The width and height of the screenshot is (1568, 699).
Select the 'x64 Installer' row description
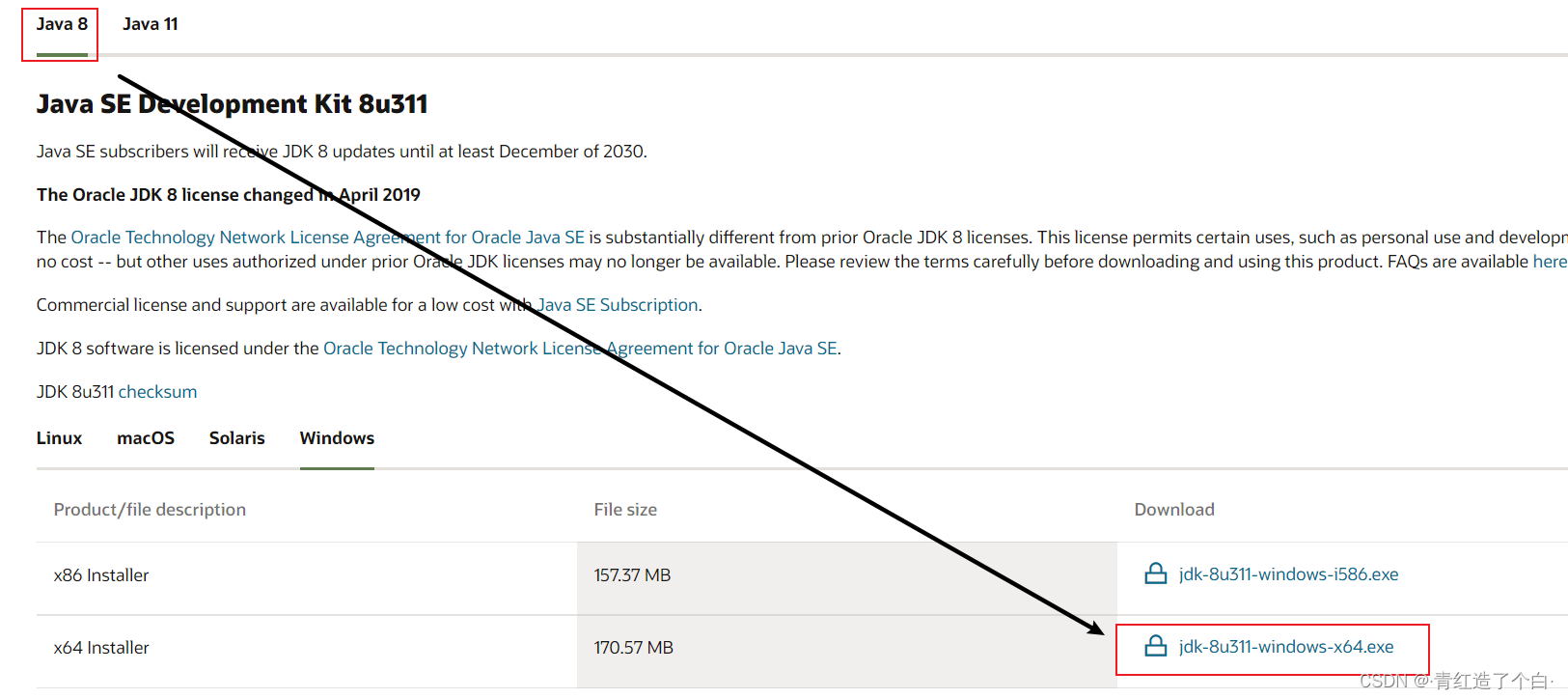[x=101, y=648]
